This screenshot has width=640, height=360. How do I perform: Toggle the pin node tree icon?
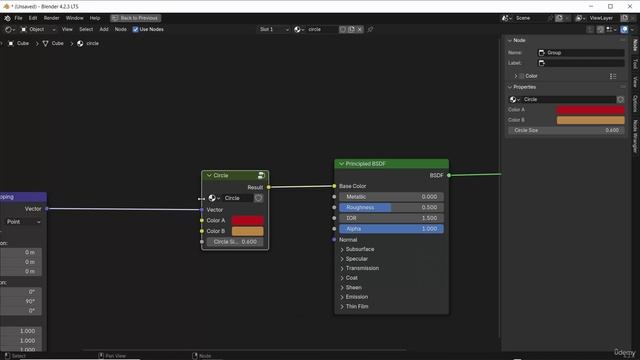[x=370, y=29]
